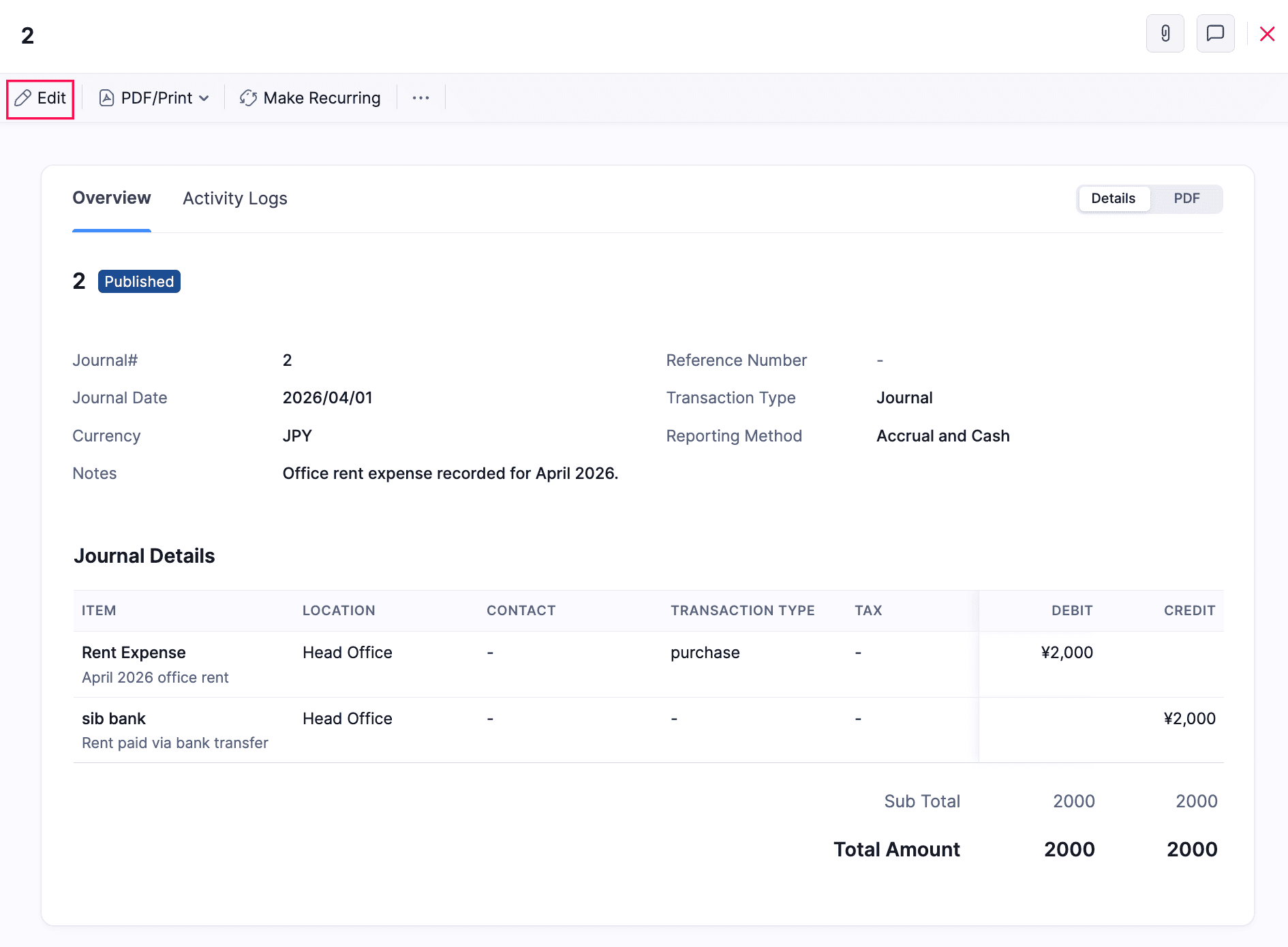Click the Edit pencil icon
This screenshot has height=947, width=1288.
[23, 98]
